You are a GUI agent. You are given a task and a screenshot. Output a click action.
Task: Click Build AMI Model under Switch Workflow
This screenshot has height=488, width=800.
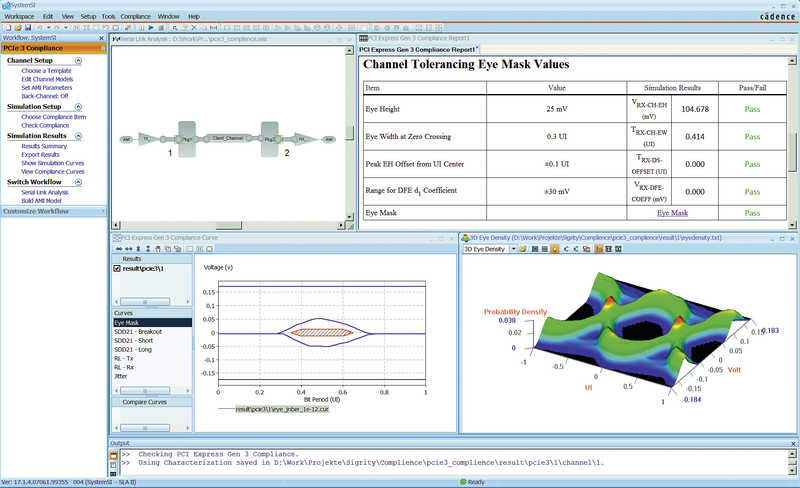click(x=41, y=201)
